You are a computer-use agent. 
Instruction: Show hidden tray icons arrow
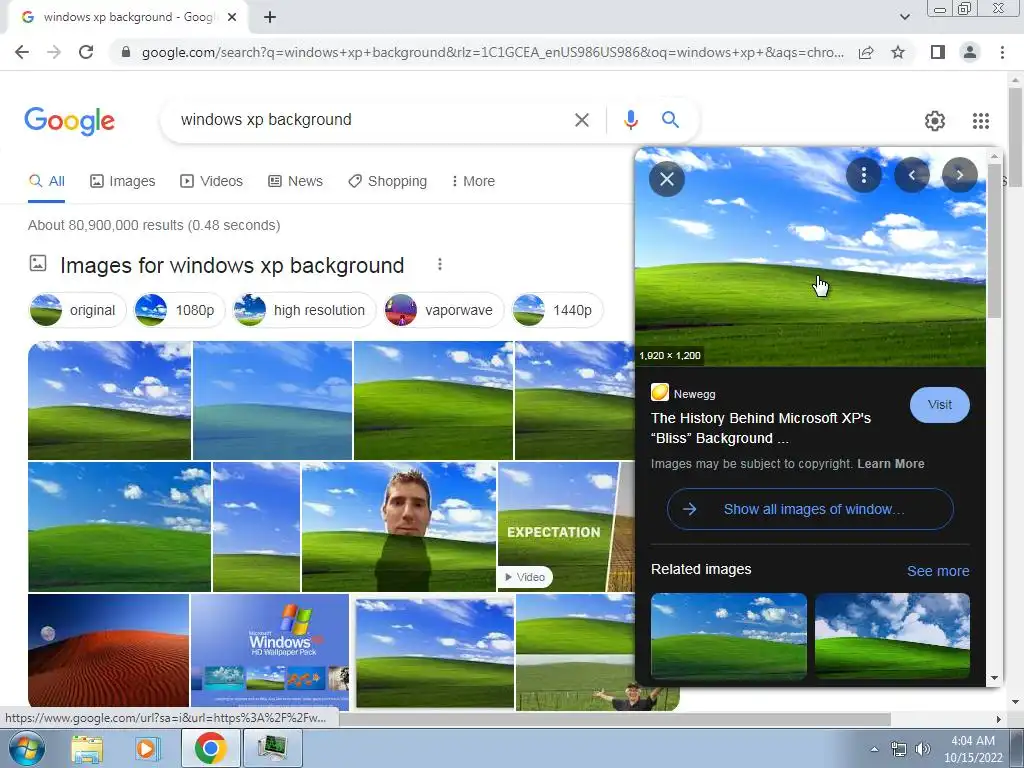pyautogui.click(x=874, y=749)
